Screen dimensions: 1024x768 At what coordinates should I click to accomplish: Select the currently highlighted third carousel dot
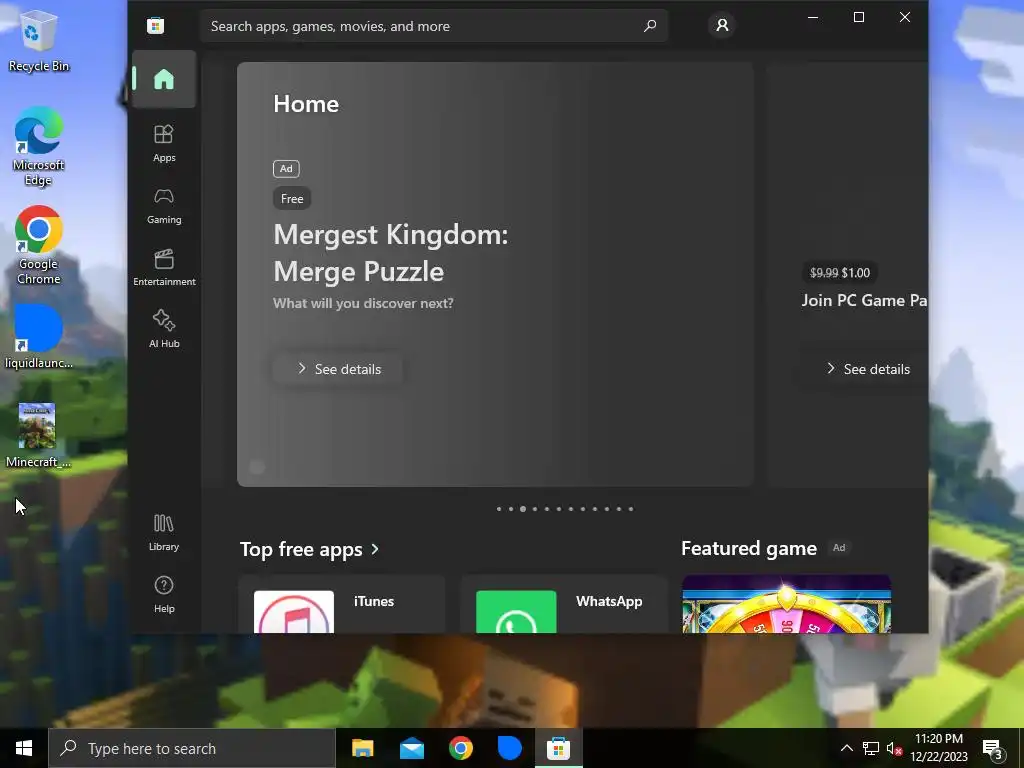click(522, 509)
